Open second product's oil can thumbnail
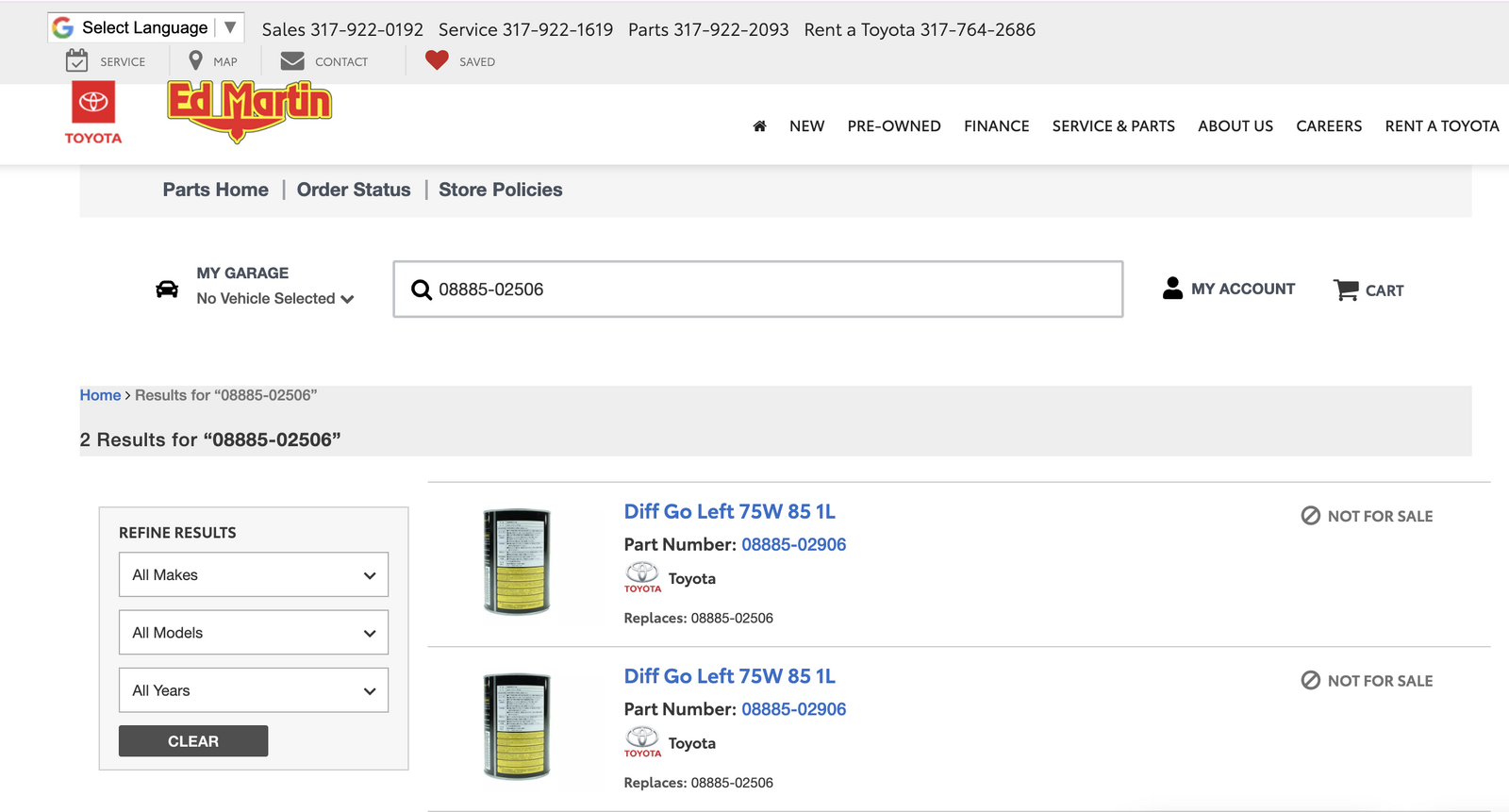The height and width of the screenshot is (812, 1509). tap(517, 726)
